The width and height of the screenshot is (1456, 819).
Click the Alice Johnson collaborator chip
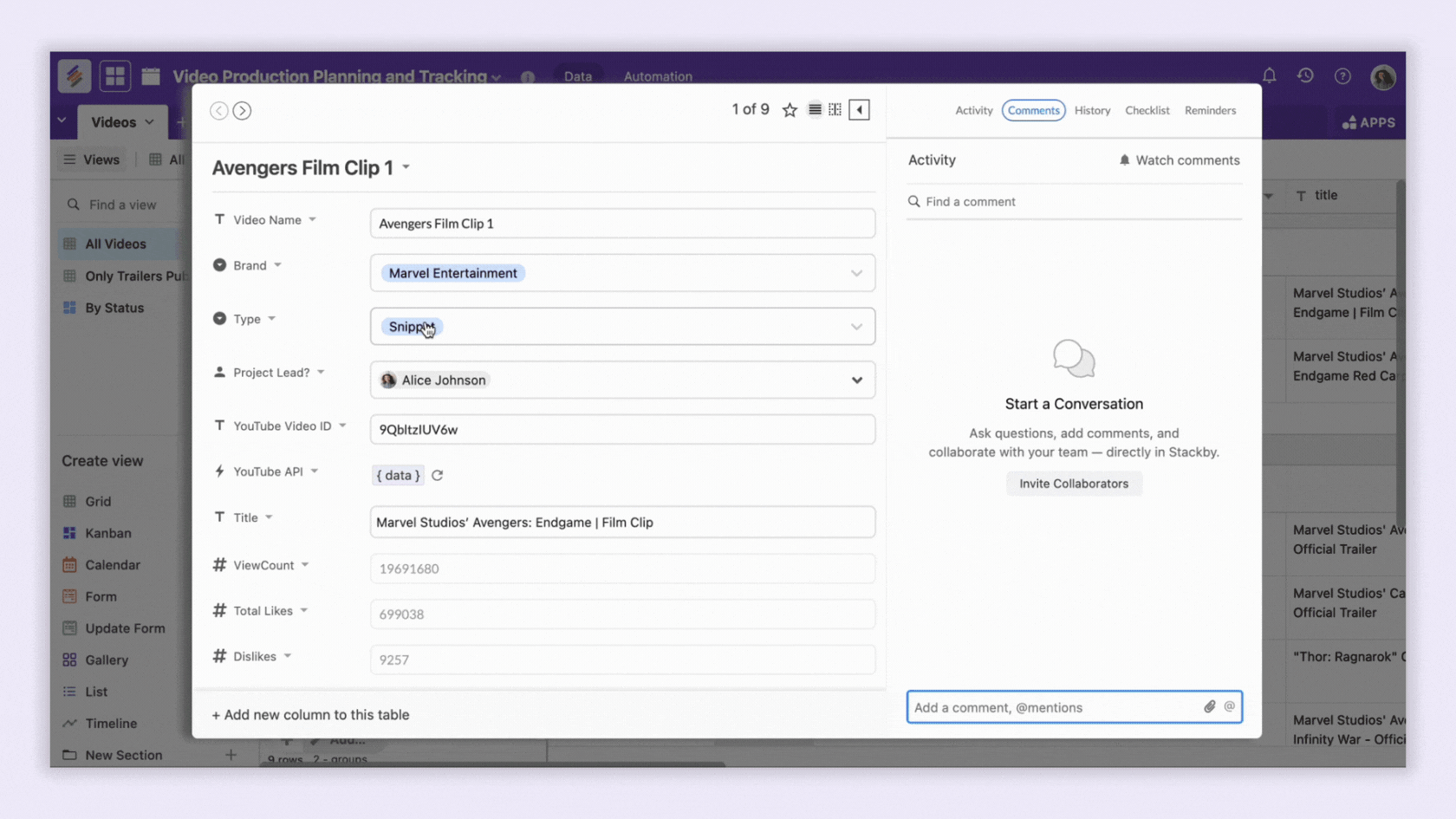pyautogui.click(x=434, y=380)
